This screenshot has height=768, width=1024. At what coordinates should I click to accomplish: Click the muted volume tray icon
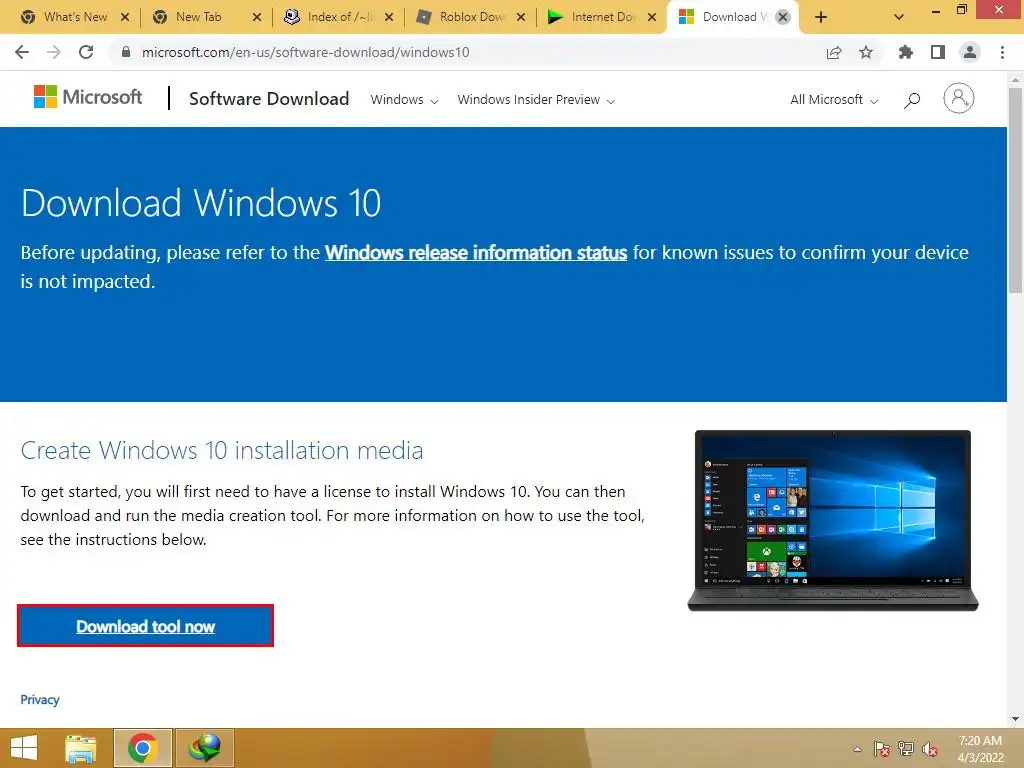[x=930, y=749]
